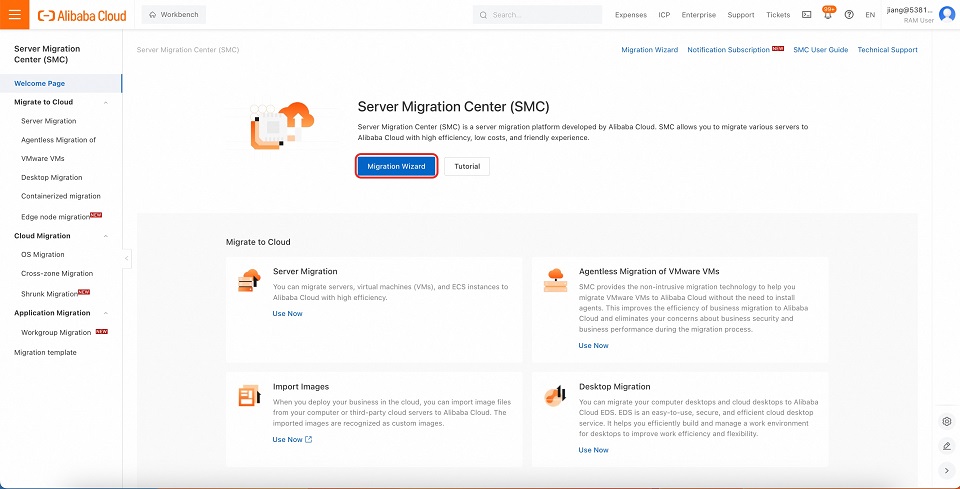
Task: Click the Alibaba Cloud logo
Action: [x=82, y=15]
